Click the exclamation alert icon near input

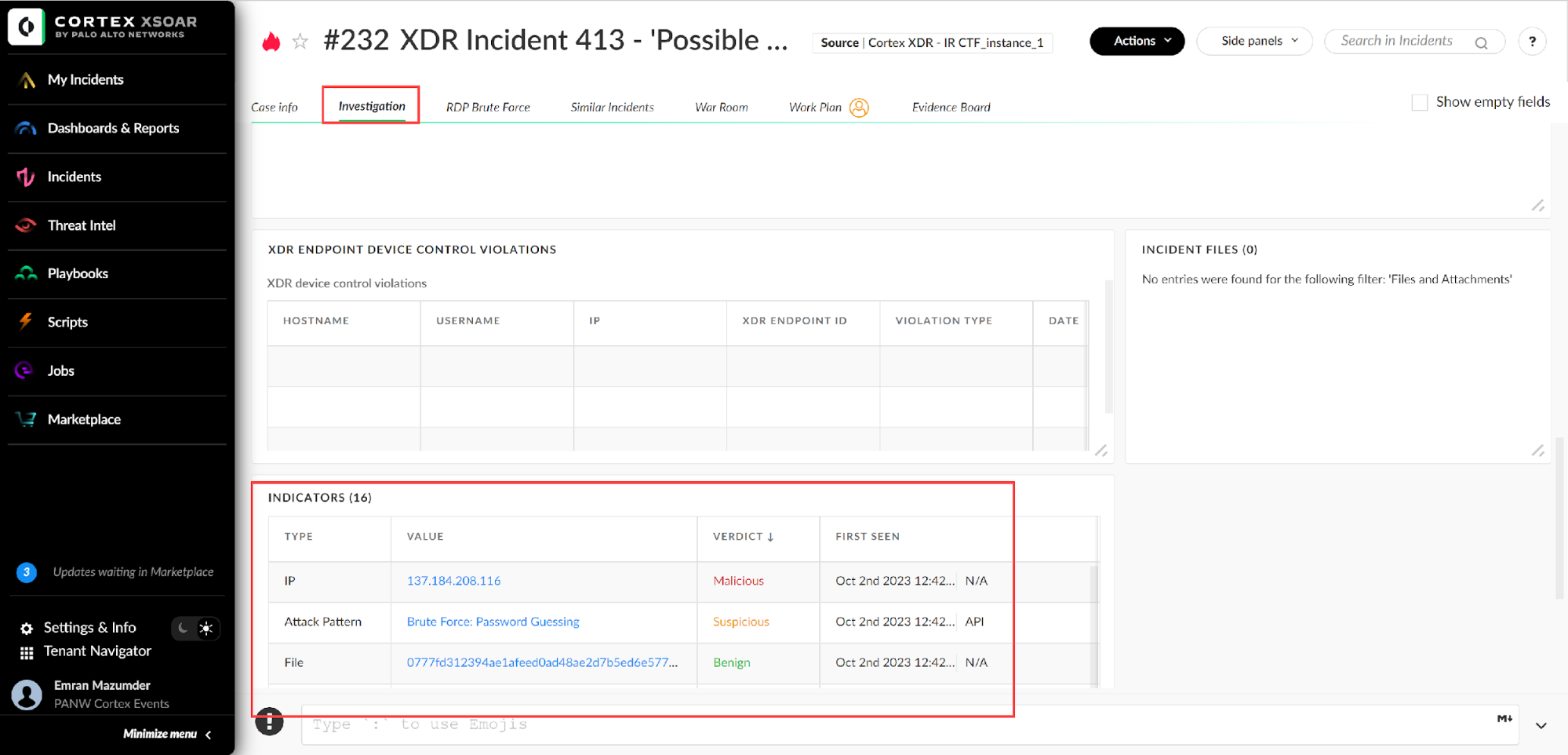click(269, 721)
